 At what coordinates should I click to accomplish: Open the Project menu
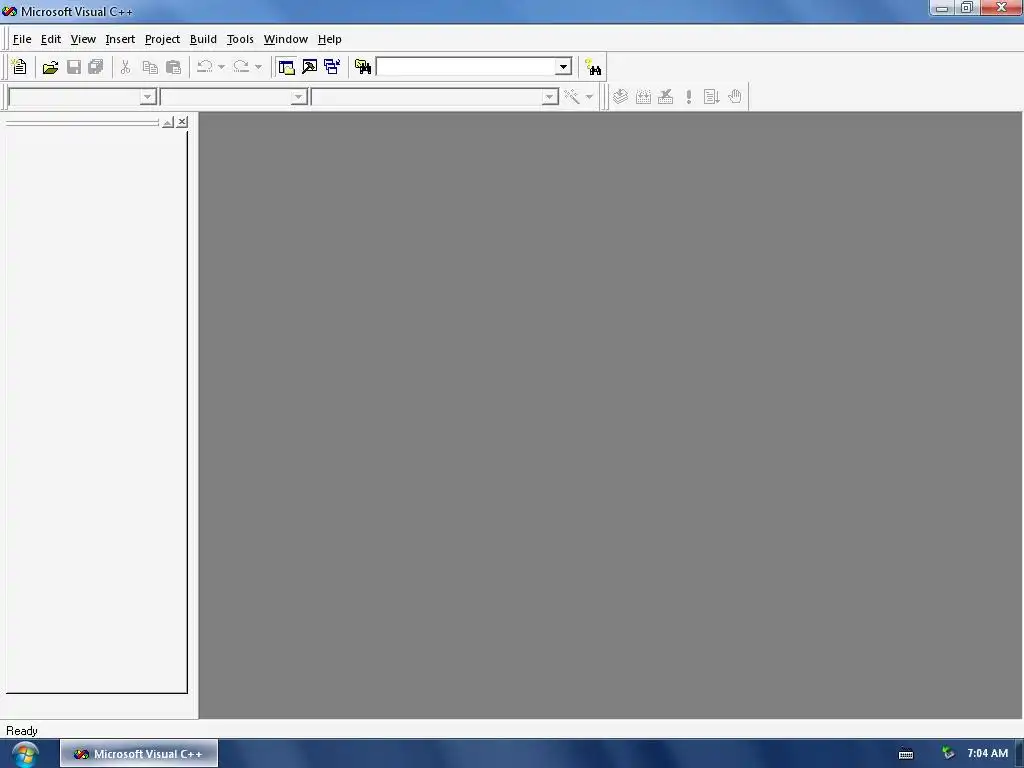tap(162, 39)
